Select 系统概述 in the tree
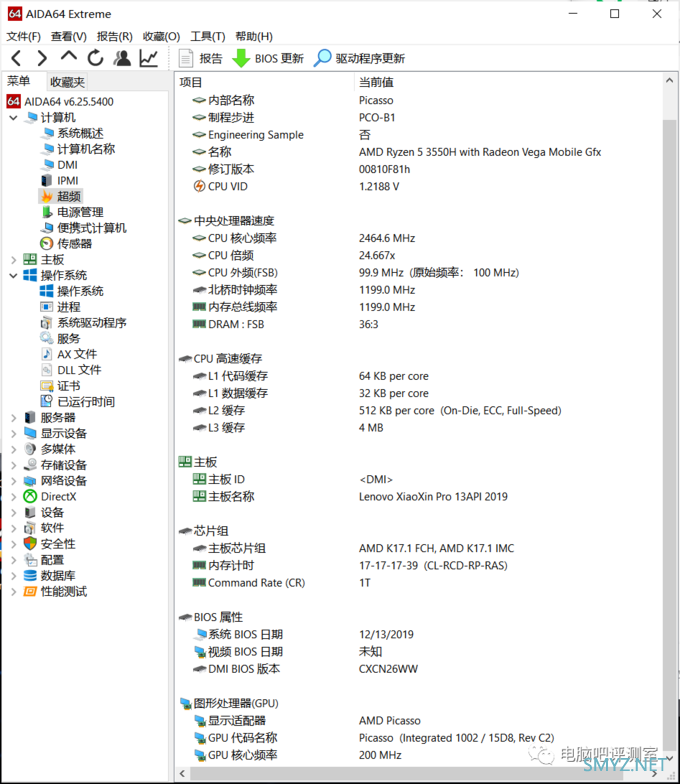Viewport: 680px width, 784px height. click(73, 134)
